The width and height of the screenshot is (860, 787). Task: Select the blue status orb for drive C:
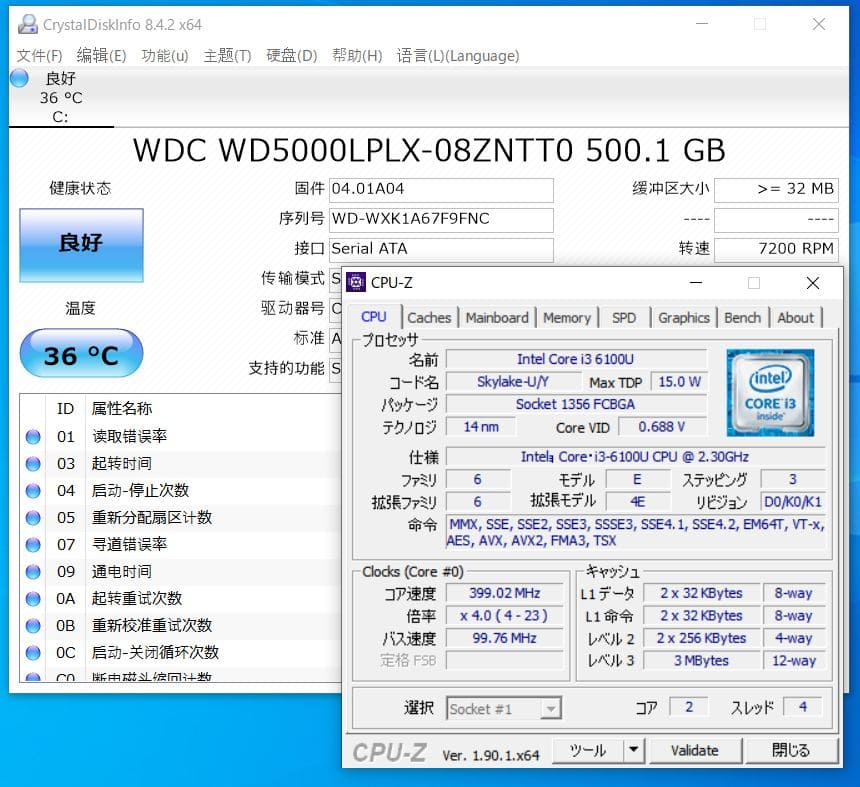click(19, 78)
